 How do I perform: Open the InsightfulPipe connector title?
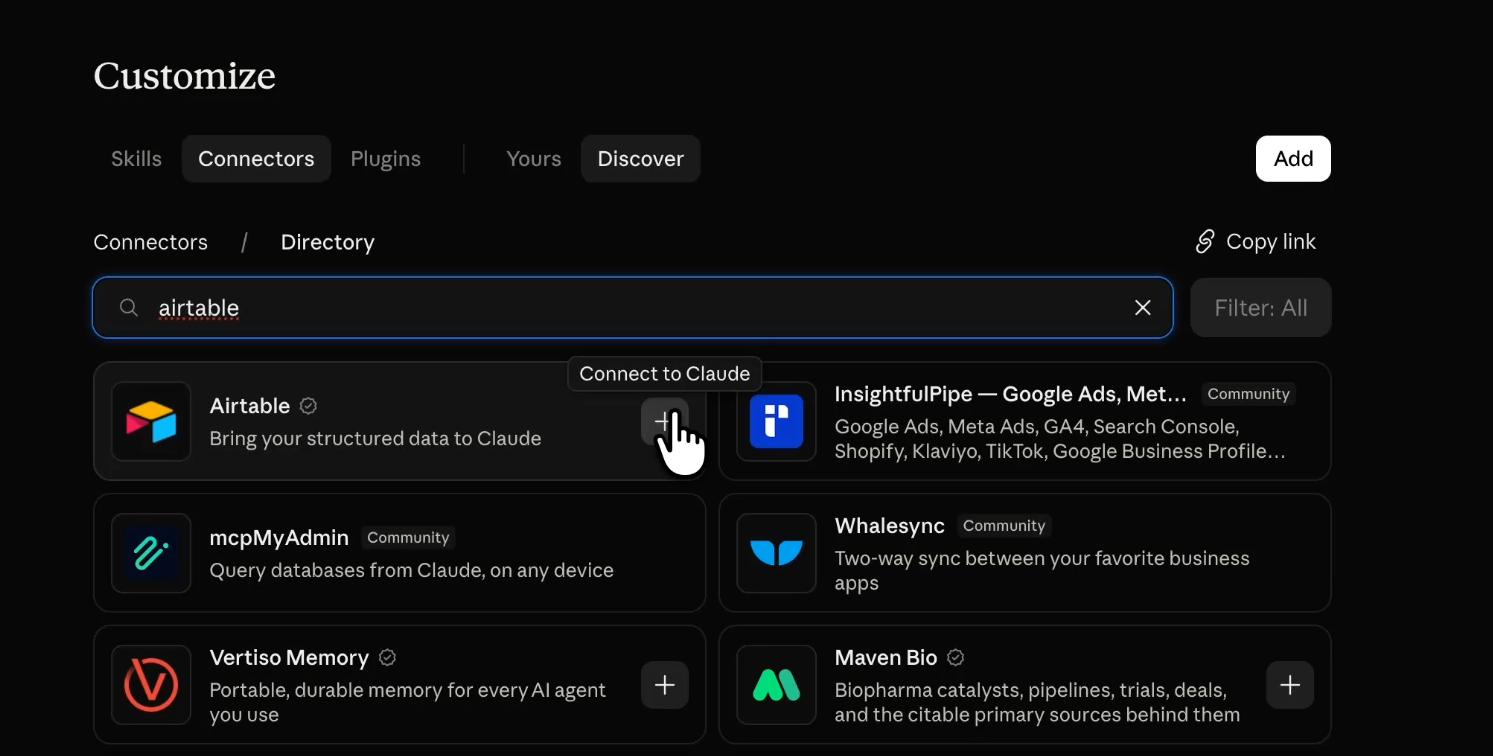point(1011,394)
